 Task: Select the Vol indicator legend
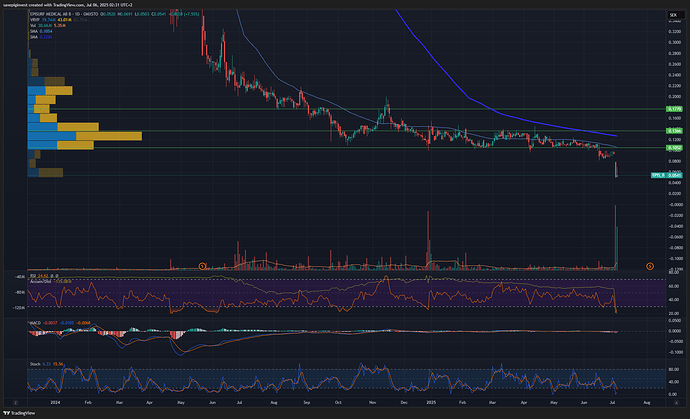click(x=48, y=26)
